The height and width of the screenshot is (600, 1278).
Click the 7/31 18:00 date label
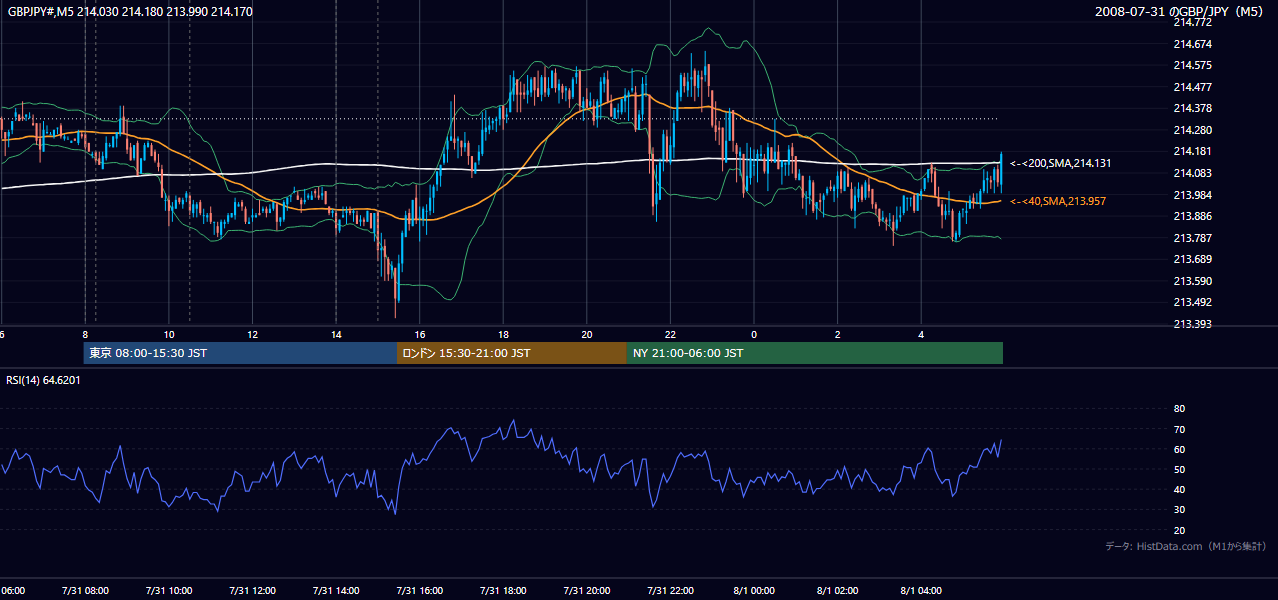pyautogui.click(x=502, y=590)
